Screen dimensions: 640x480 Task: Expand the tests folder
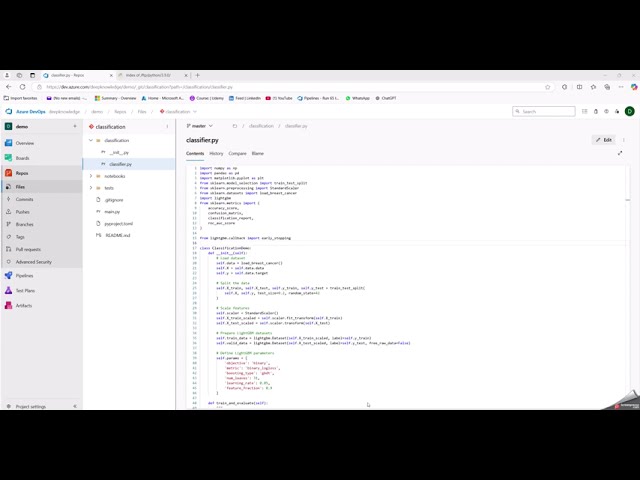point(91,188)
